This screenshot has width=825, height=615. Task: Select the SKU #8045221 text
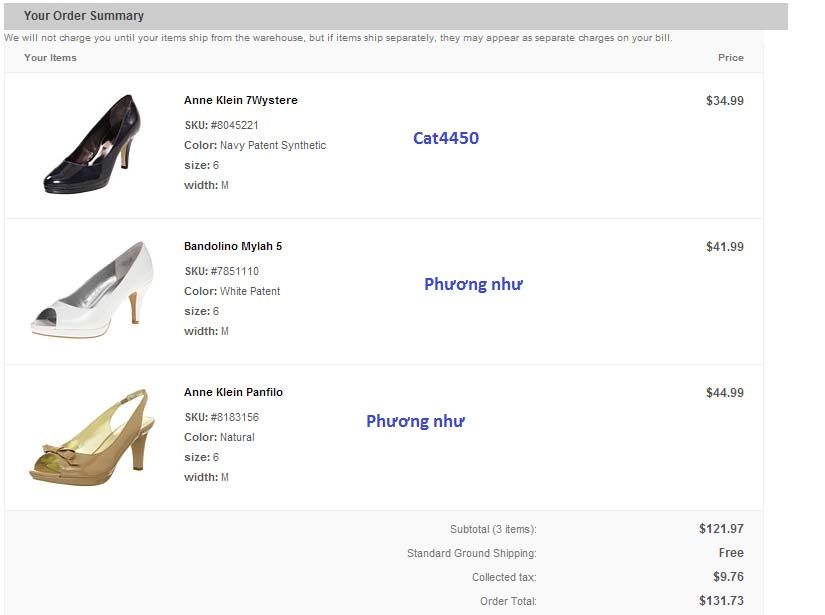coord(221,125)
